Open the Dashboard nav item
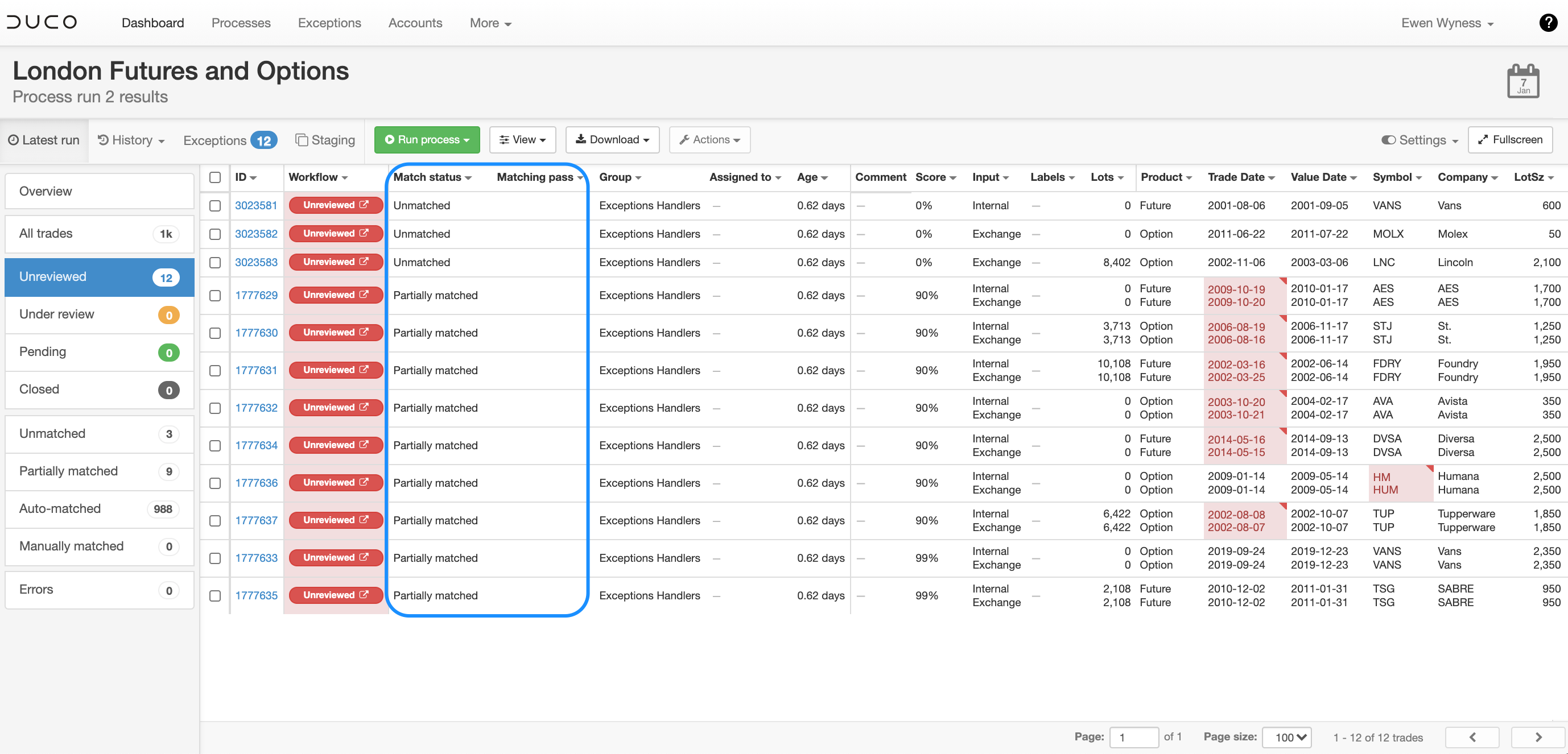 pyautogui.click(x=153, y=23)
